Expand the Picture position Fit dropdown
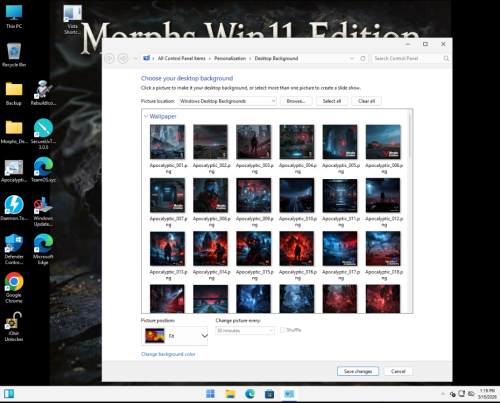This screenshot has height=403, width=500. click(174, 336)
